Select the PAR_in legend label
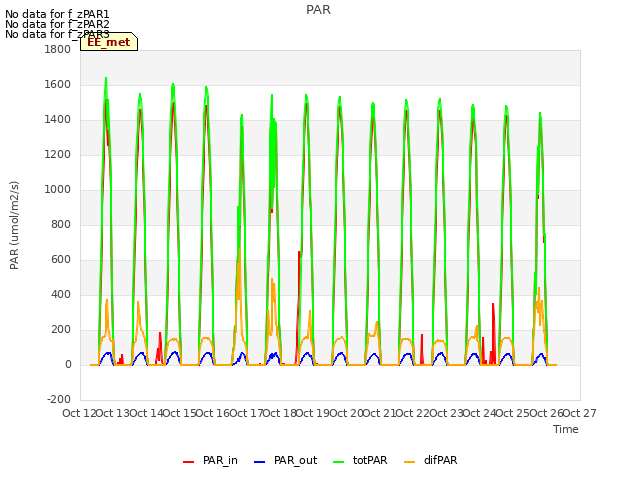640x480 pixels. point(220,460)
